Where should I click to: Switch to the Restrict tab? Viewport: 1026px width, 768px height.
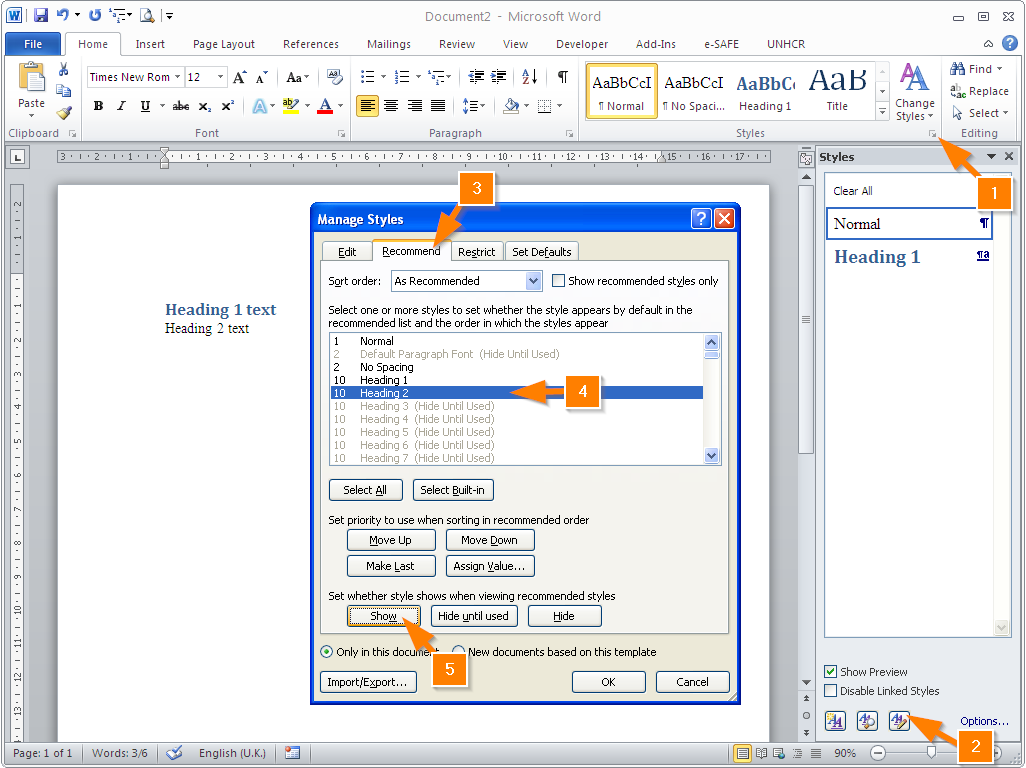point(476,251)
